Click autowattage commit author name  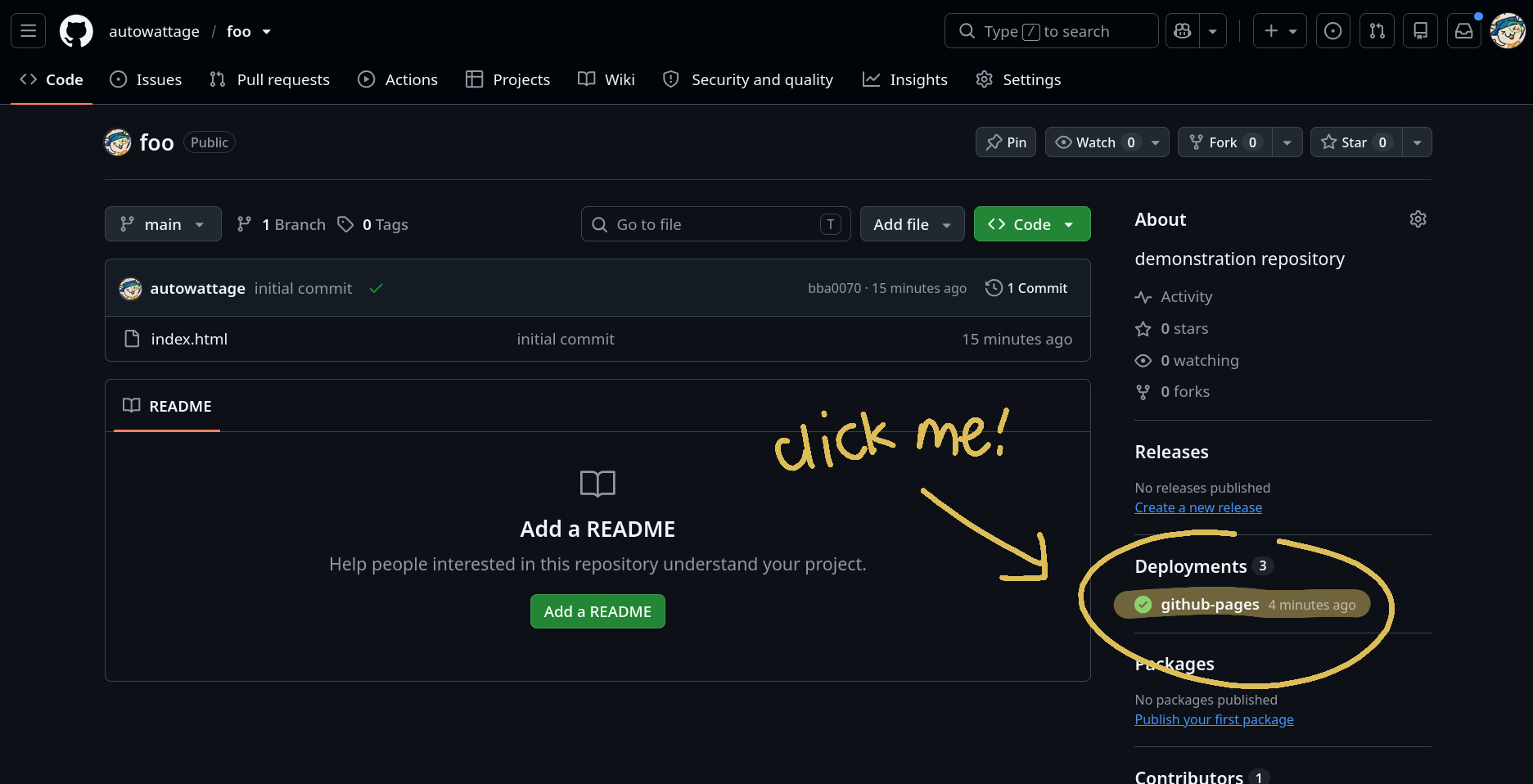point(197,288)
